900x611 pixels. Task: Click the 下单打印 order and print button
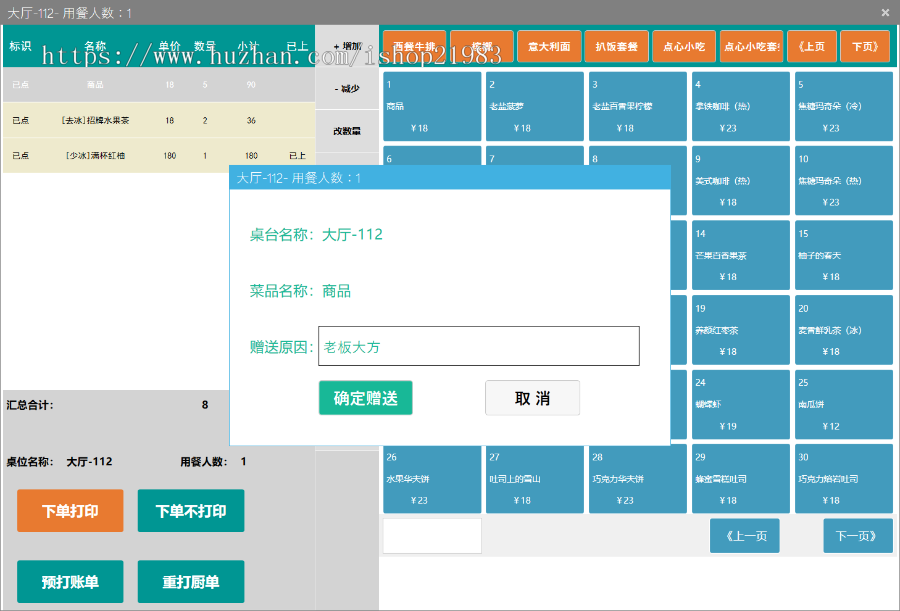pyautogui.click(x=70, y=511)
